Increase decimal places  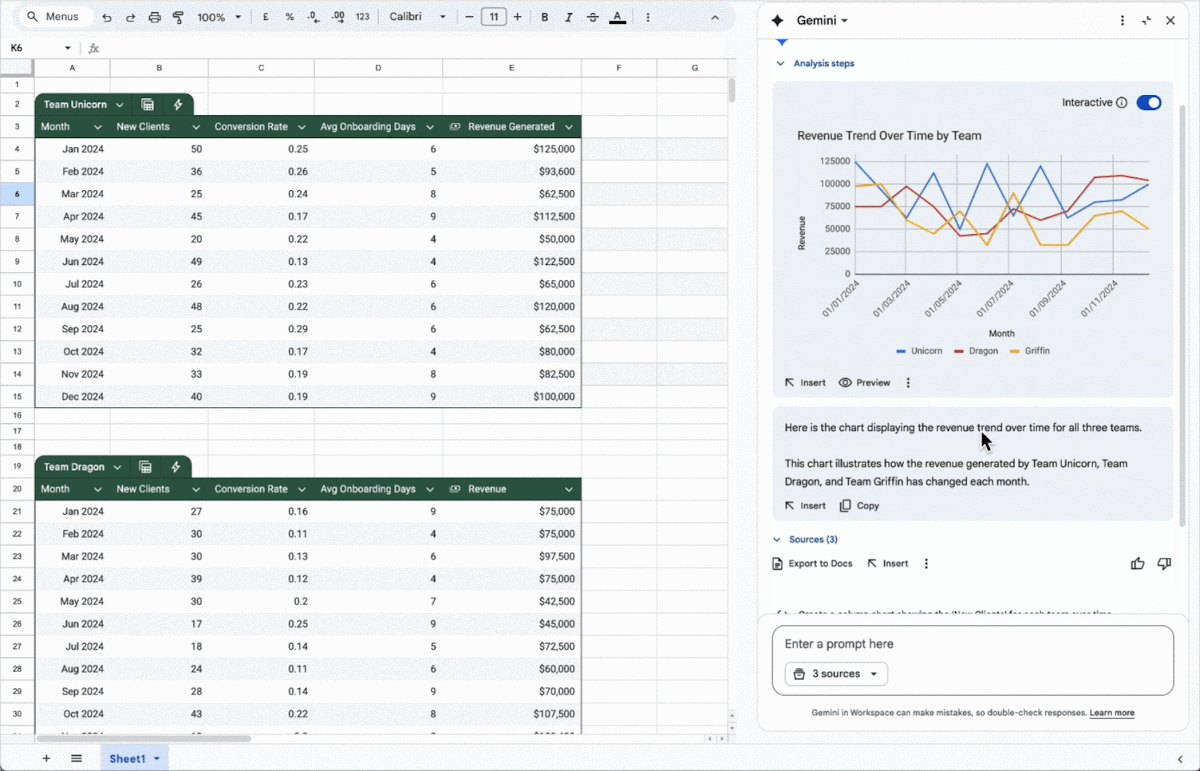tap(338, 17)
